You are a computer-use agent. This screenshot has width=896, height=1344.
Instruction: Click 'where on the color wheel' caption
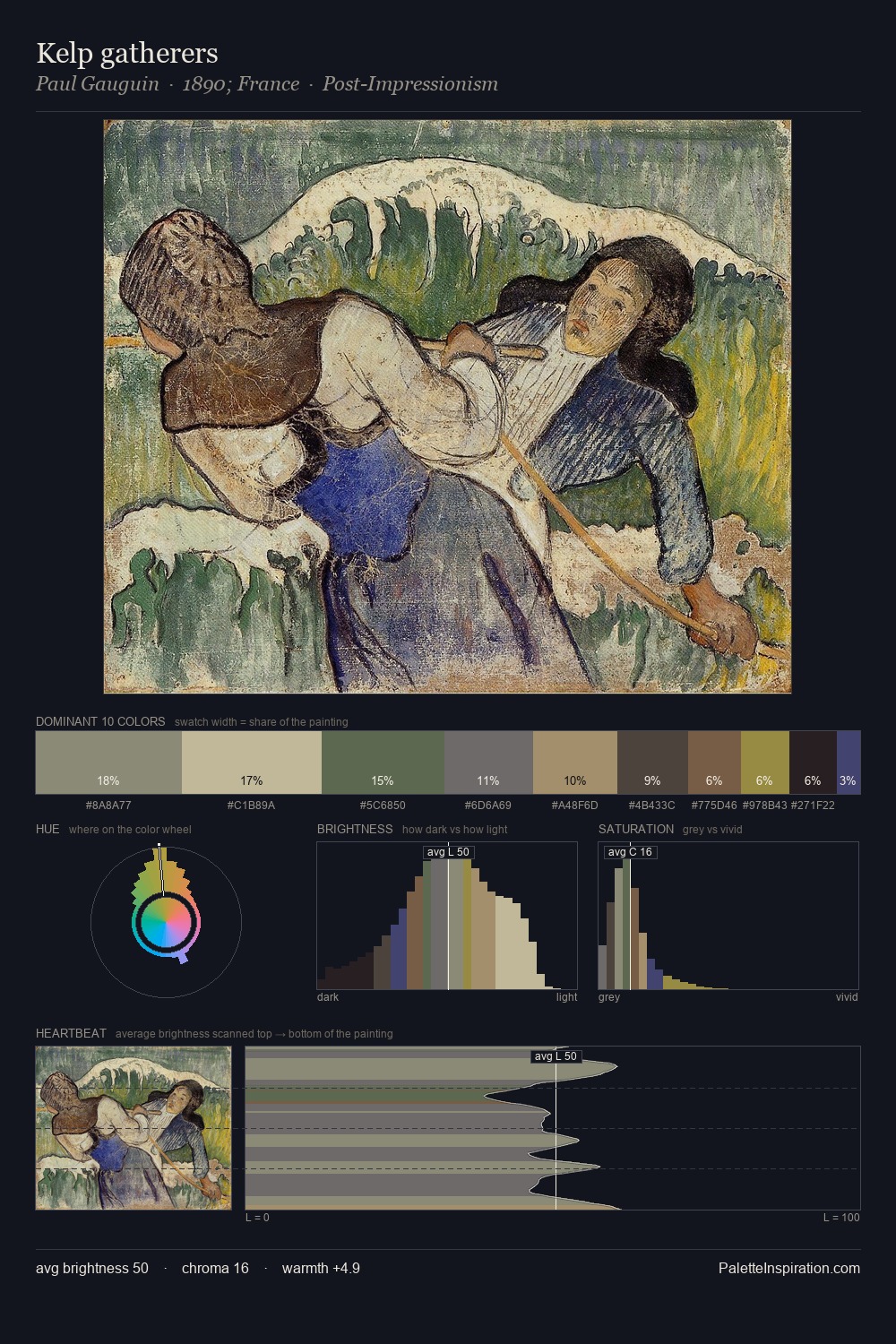point(130,830)
